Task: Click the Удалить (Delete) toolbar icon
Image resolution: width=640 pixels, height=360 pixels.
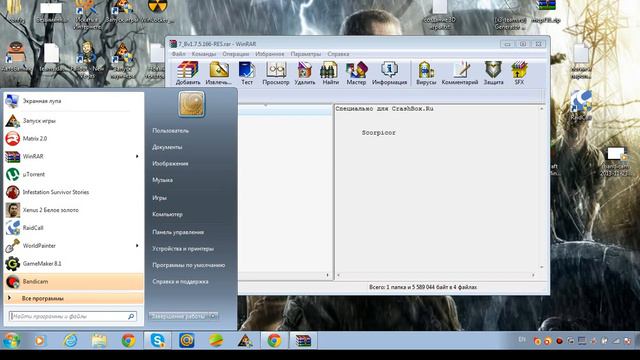Action: (304, 73)
